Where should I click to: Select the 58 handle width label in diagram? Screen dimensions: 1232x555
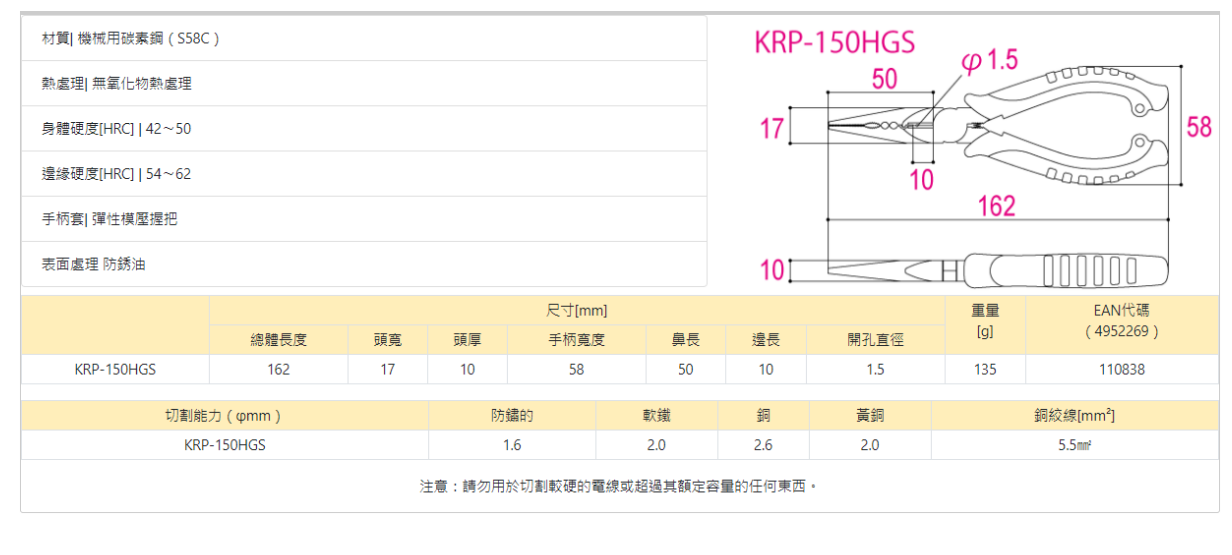(x=1199, y=127)
